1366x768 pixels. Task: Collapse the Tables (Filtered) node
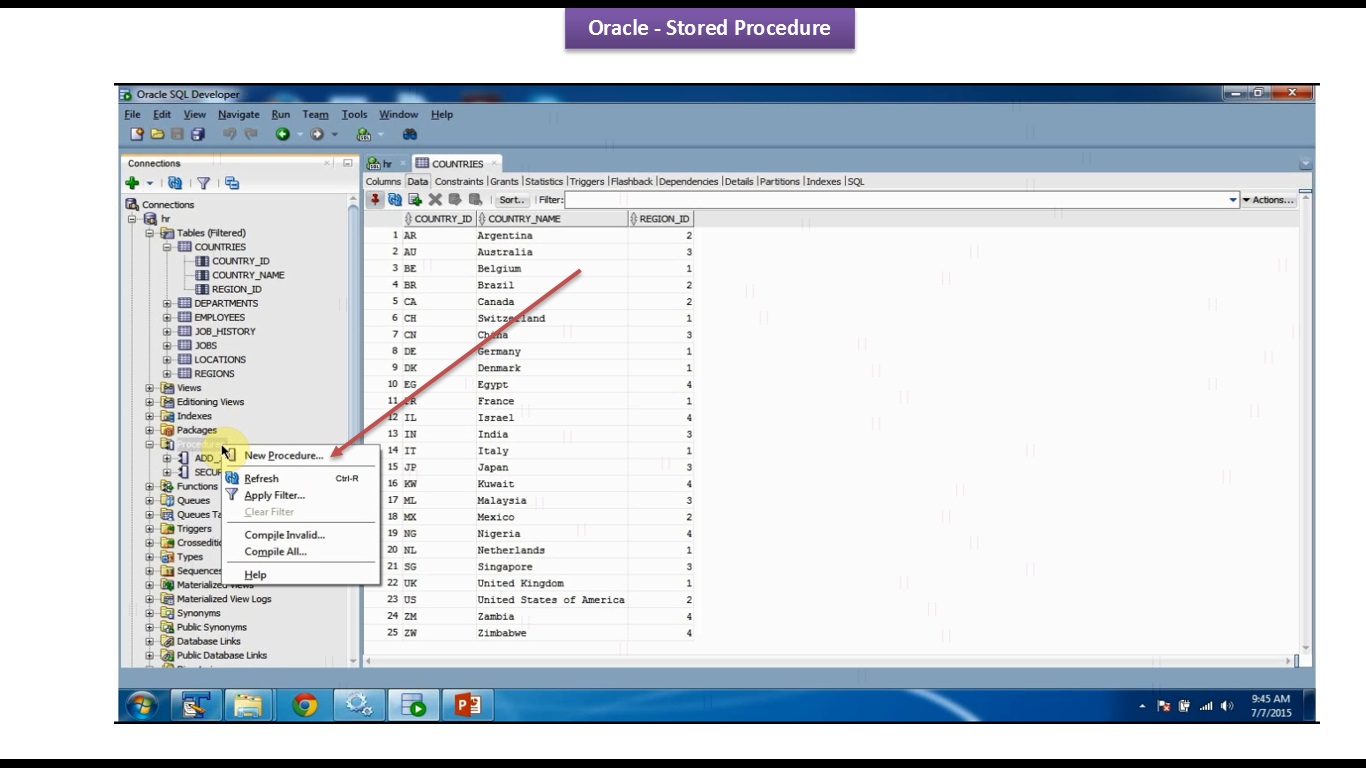tap(149, 233)
